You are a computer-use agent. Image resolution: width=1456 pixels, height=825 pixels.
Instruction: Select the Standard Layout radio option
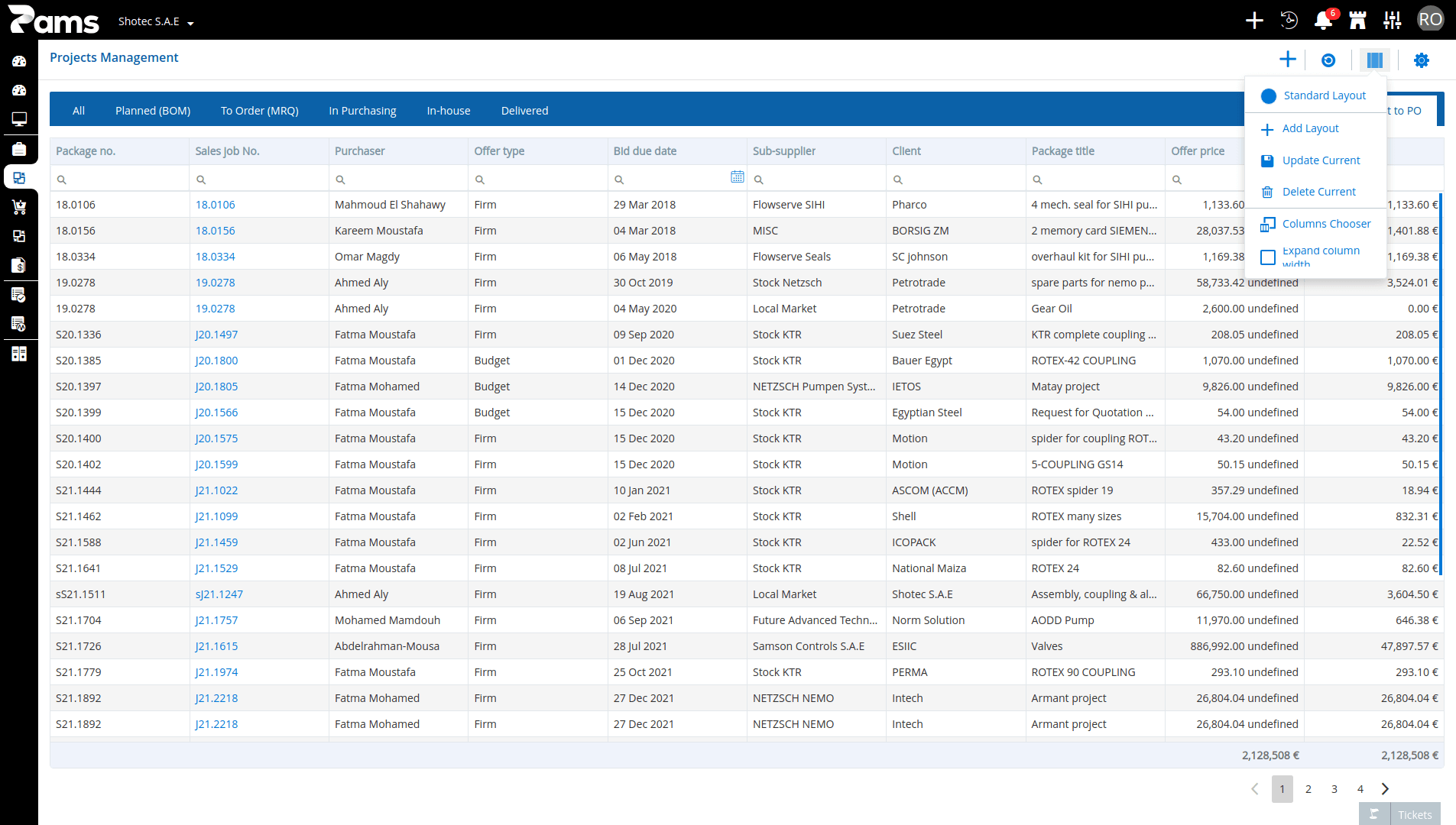click(x=1269, y=95)
